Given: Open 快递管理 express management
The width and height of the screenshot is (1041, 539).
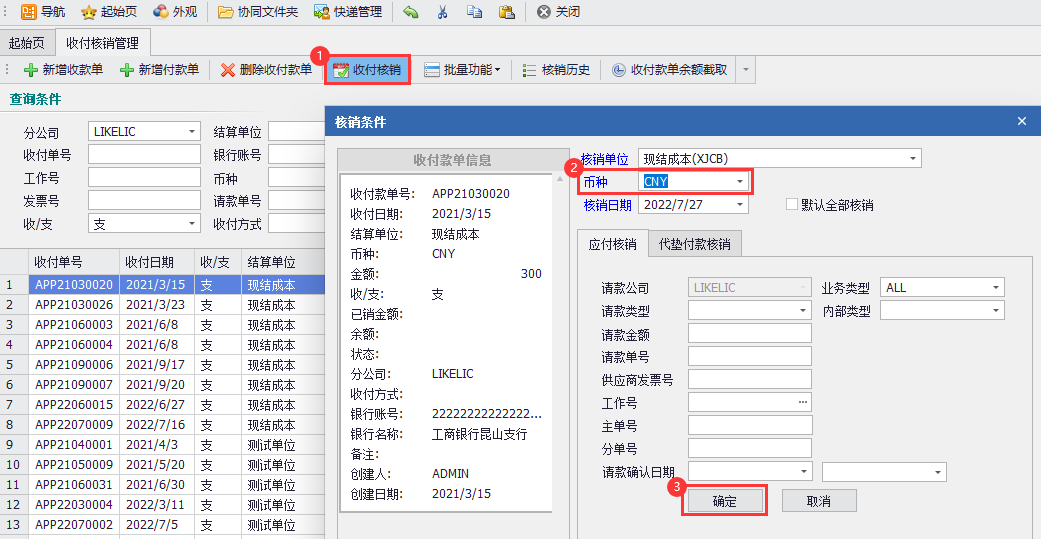Looking at the screenshot, I should [322, 12].
